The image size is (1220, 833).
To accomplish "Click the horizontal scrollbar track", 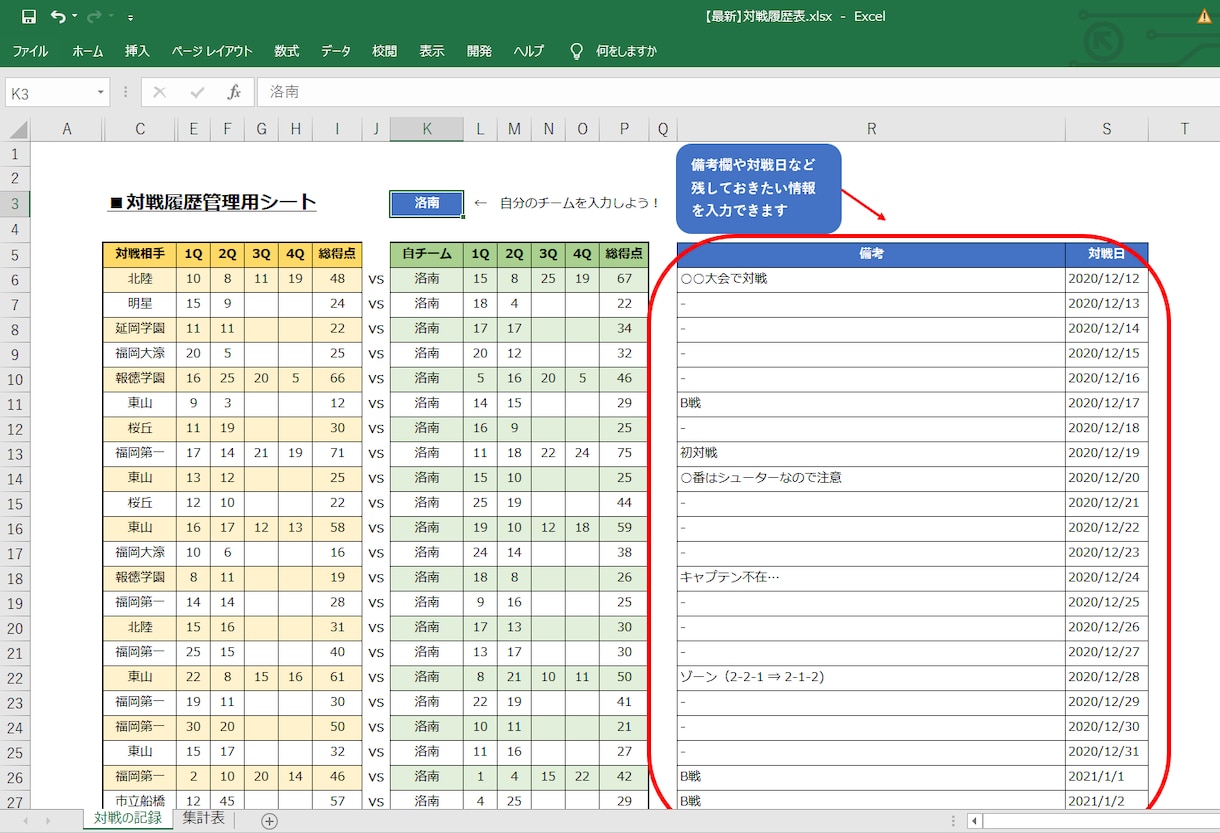I will pyautogui.click(x=1101, y=821).
